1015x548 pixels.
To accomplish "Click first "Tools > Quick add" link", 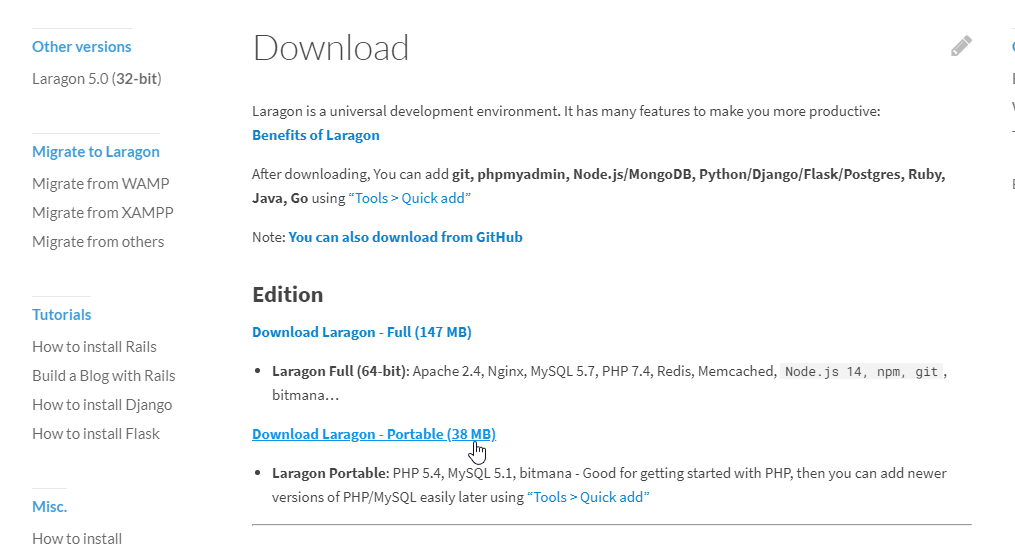I will click(x=409, y=198).
